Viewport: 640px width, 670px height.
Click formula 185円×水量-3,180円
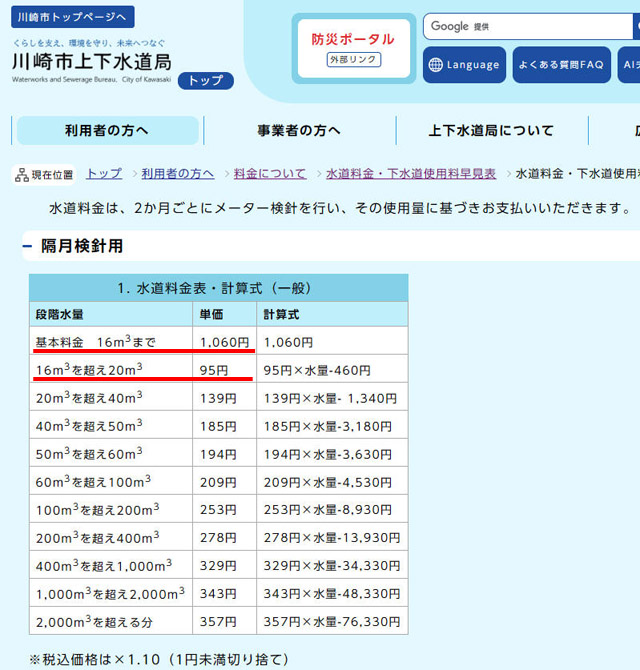point(332,425)
